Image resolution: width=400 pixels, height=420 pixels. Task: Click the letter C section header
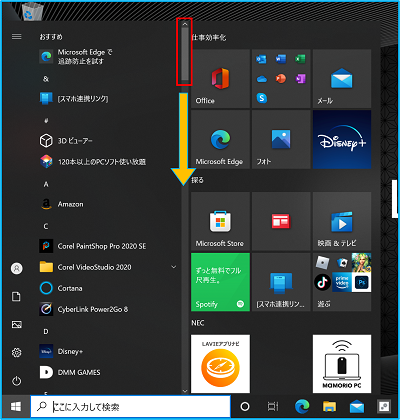click(46, 226)
